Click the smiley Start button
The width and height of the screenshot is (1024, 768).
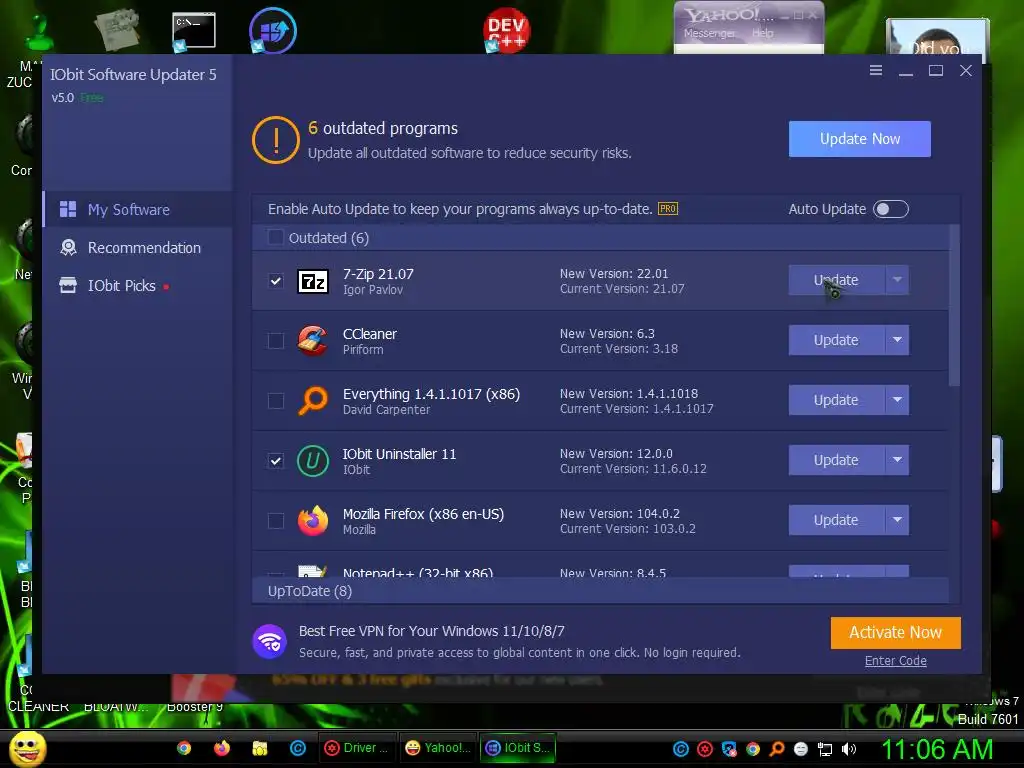27,749
